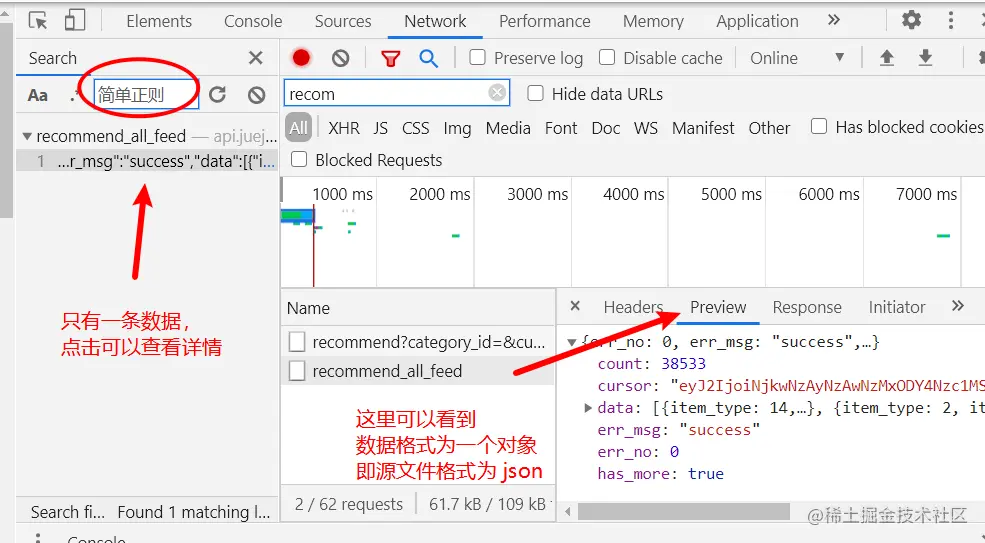This screenshot has height=543, width=985.
Task: Check Hide data URLs
Action: pos(535,94)
